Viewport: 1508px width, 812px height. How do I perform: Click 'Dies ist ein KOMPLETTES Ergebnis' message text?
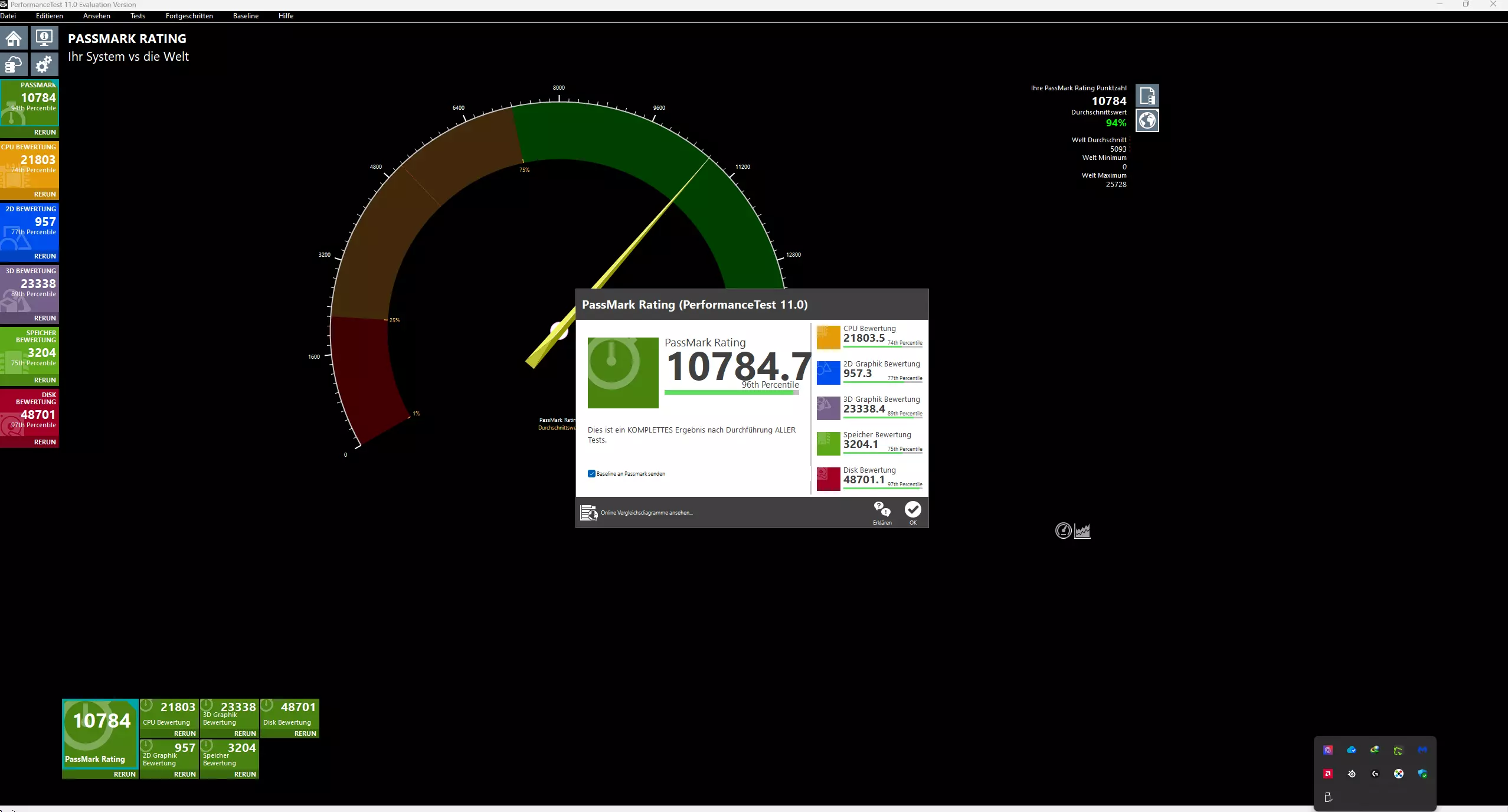691,435
